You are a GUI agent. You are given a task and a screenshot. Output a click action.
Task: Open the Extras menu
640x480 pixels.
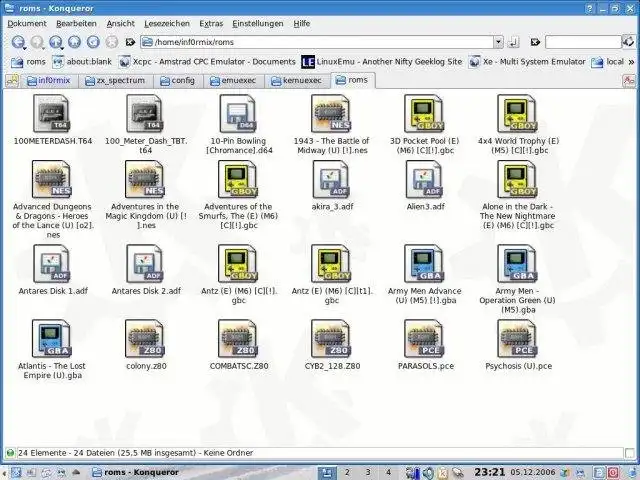coord(211,24)
